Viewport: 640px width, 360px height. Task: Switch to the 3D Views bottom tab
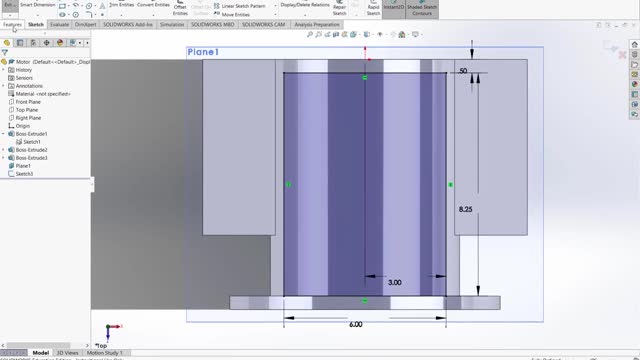pyautogui.click(x=67, y=353)
